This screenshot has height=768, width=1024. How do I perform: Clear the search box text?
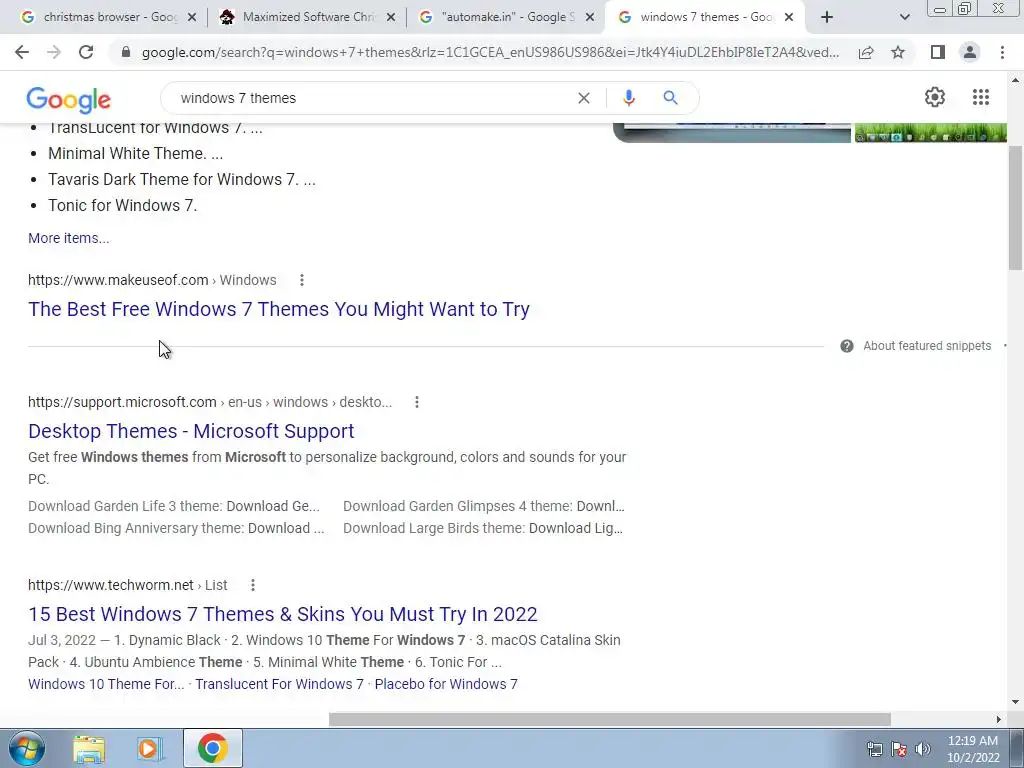click(584, 98)
